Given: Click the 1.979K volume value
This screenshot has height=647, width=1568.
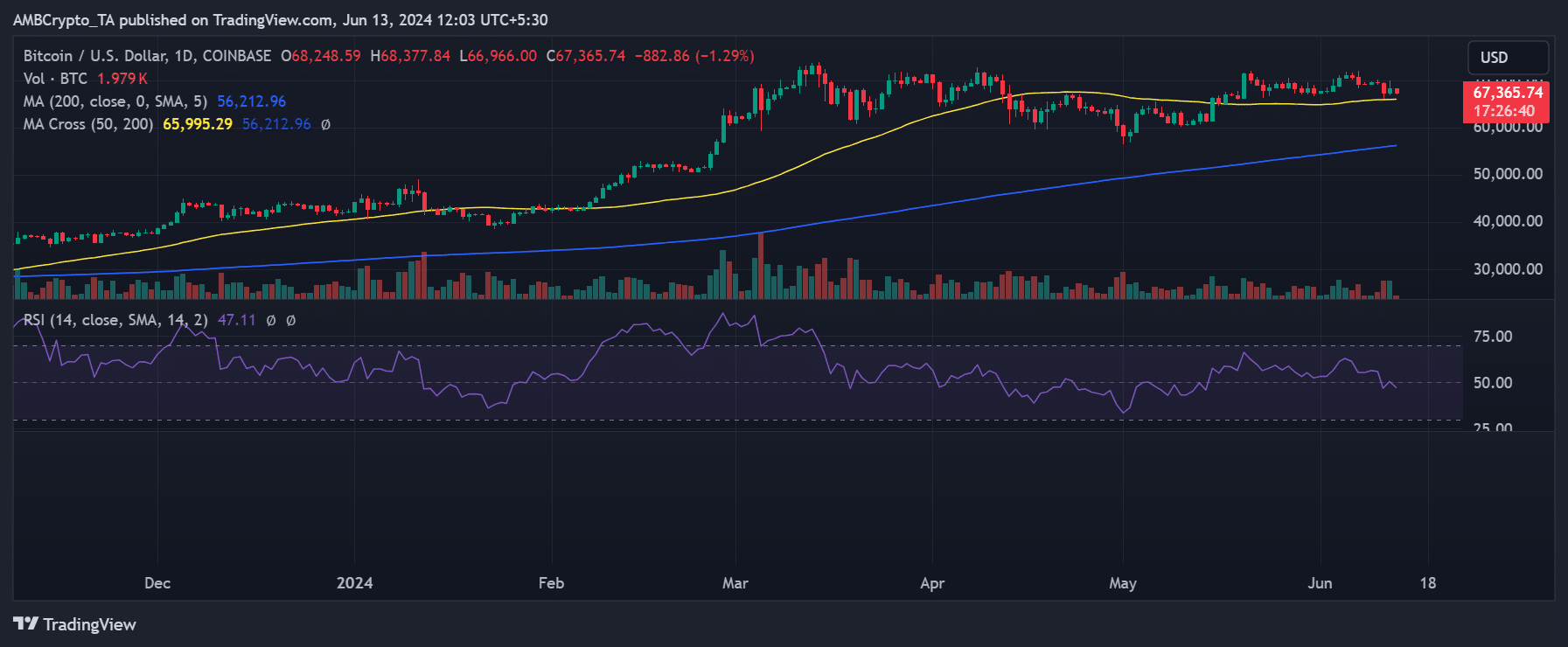Looking at the screenshot, I should pyautogui.click(x=122, y=79).
